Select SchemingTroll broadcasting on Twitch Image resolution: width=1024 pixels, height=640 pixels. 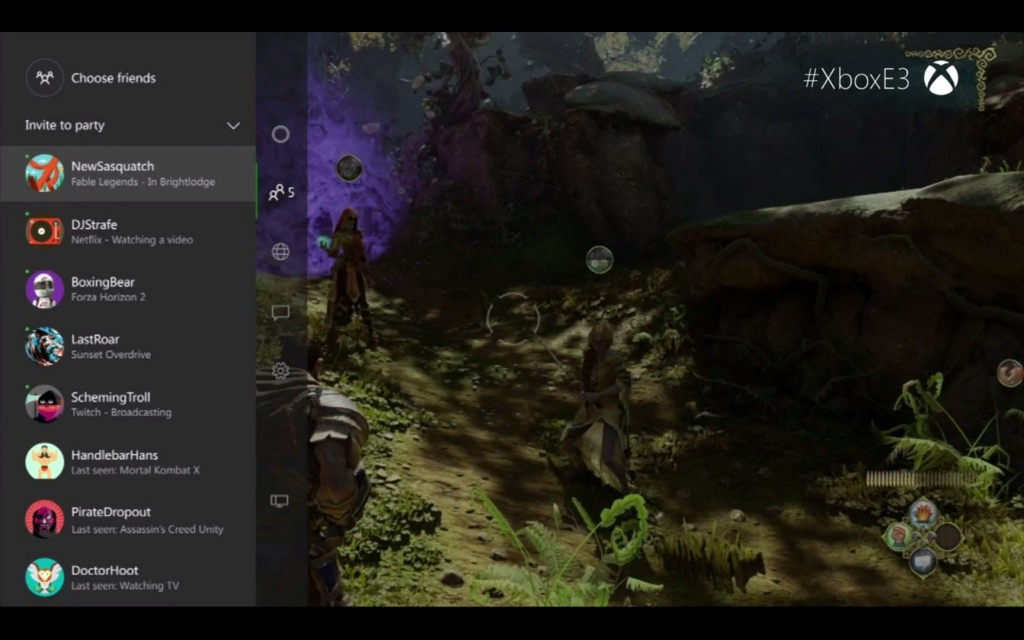tap(128, 404)
